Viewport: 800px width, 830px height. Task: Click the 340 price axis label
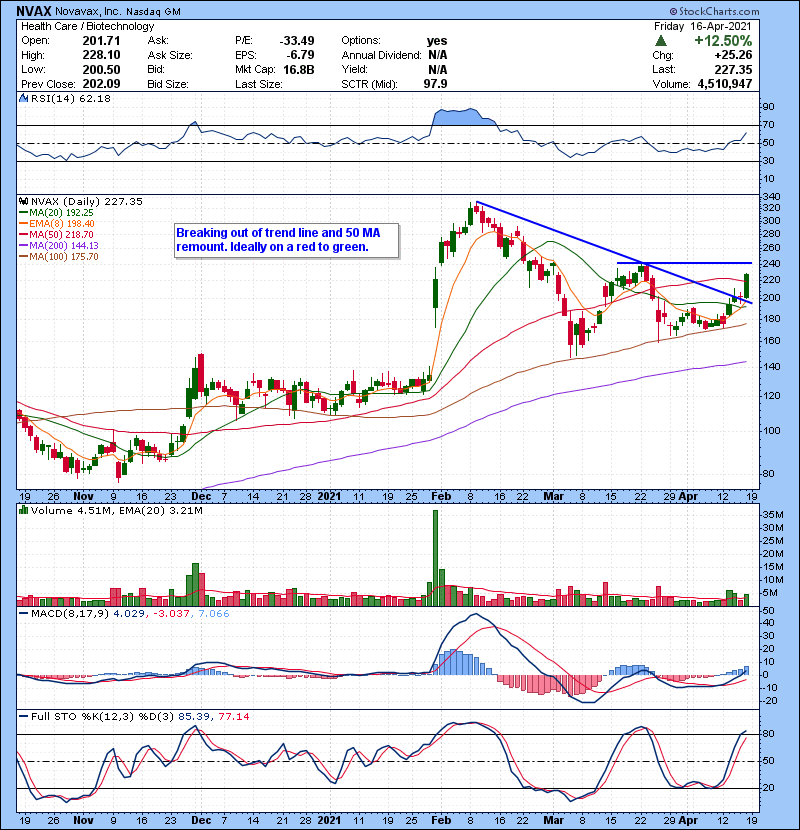click(x=771, y=196)
